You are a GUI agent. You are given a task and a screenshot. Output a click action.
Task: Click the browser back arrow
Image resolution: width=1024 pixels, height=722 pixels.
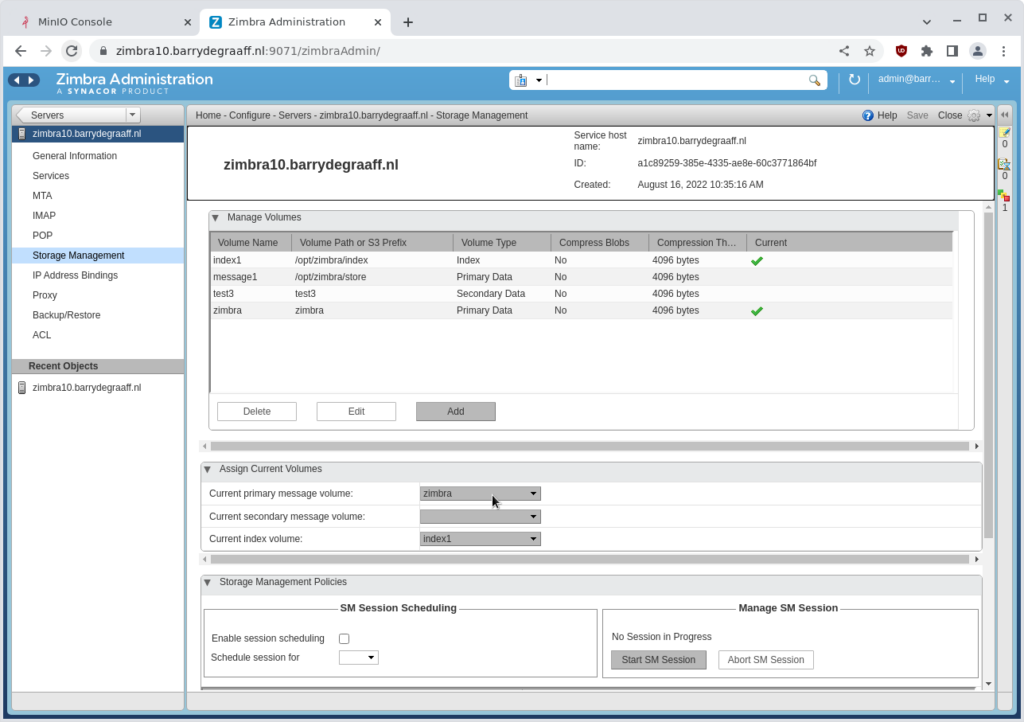click(x=20, y=51)
